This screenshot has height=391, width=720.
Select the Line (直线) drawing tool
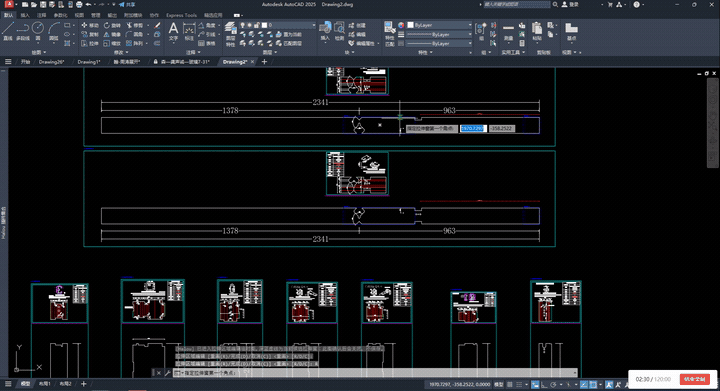(x=7, y=31)
